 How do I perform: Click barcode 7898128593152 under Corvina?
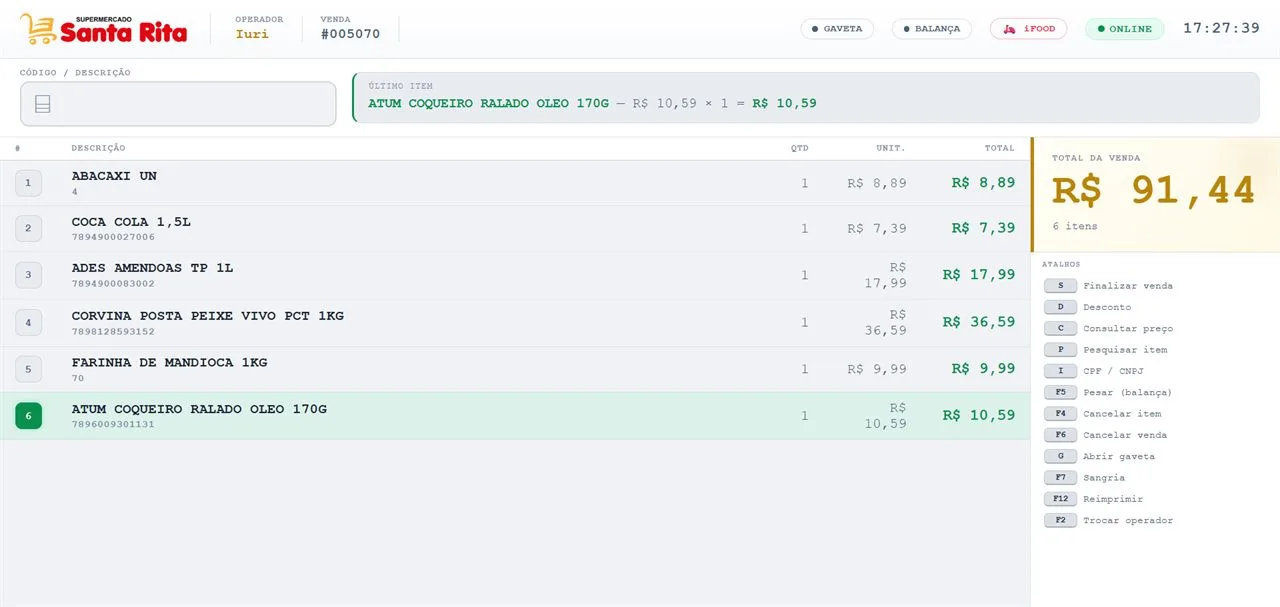(x=113, y=331)
